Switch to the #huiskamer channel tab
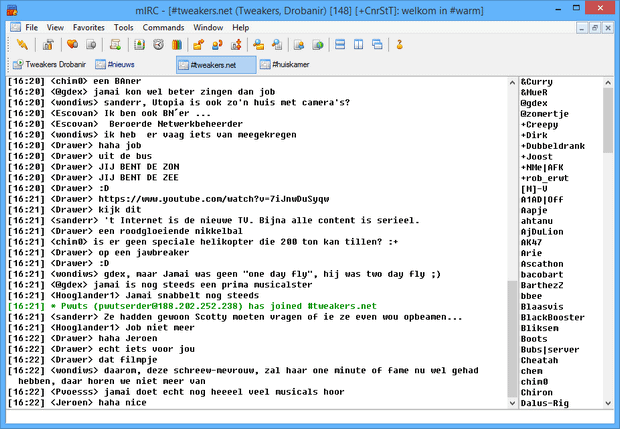Screen dimensions: 620x429 pos(285,64)
